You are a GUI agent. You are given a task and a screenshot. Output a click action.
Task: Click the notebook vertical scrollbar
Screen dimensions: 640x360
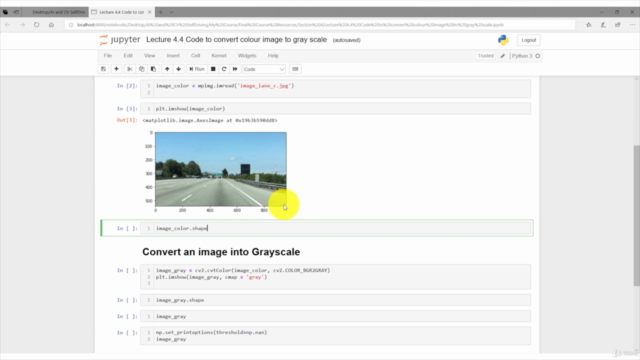coord(636,216)
